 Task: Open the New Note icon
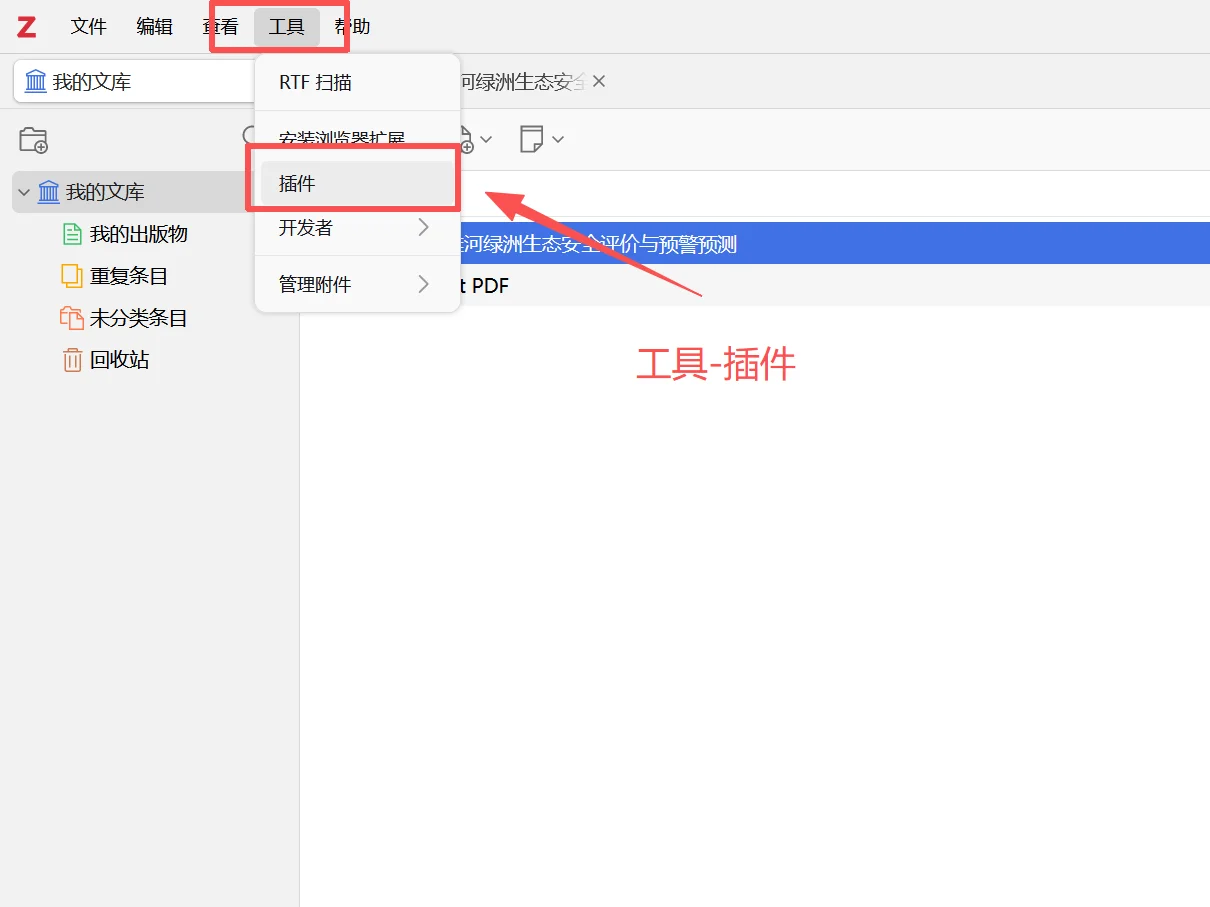tap(531, 139)
